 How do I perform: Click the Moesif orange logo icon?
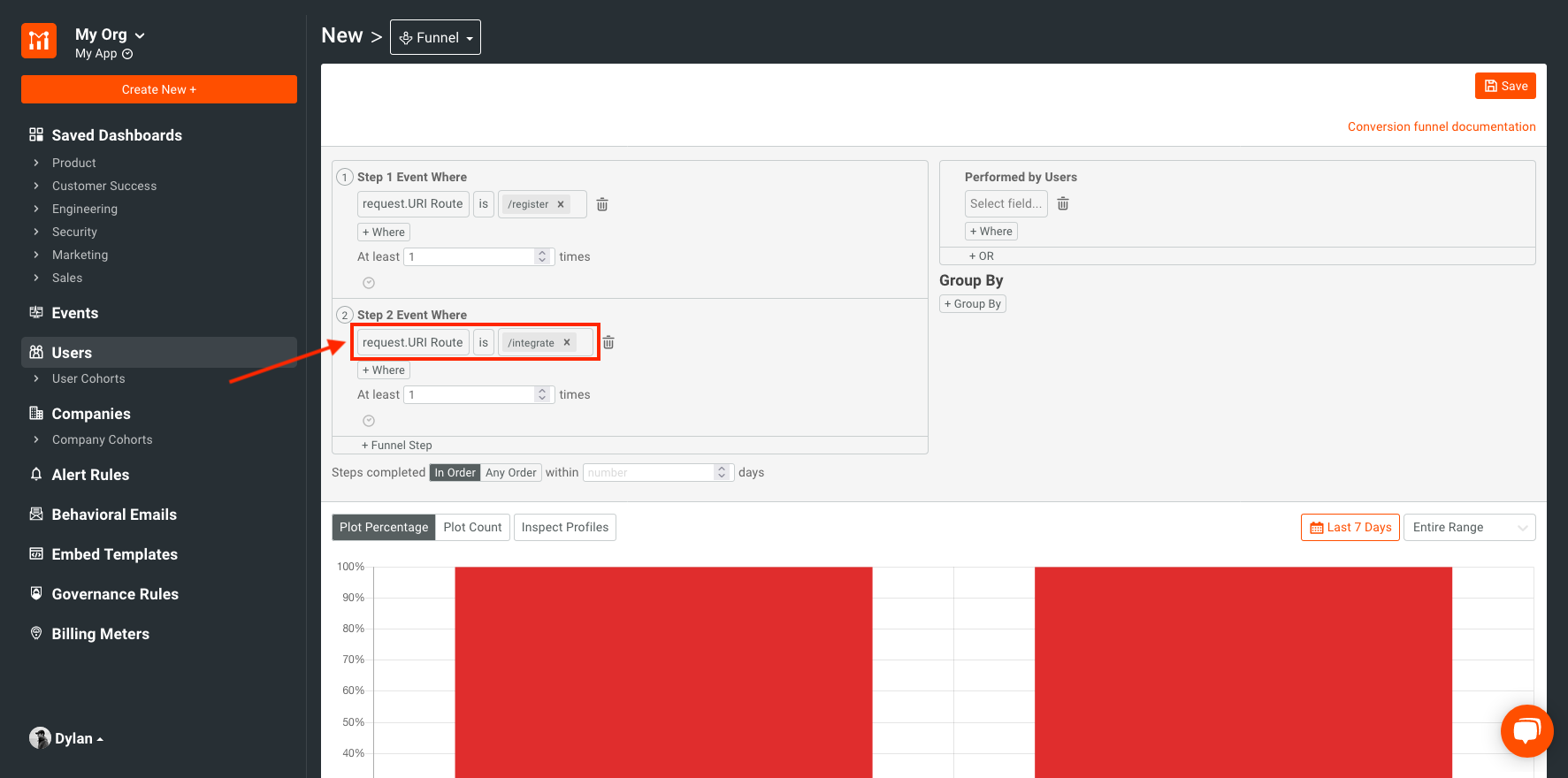coord(39,41)
